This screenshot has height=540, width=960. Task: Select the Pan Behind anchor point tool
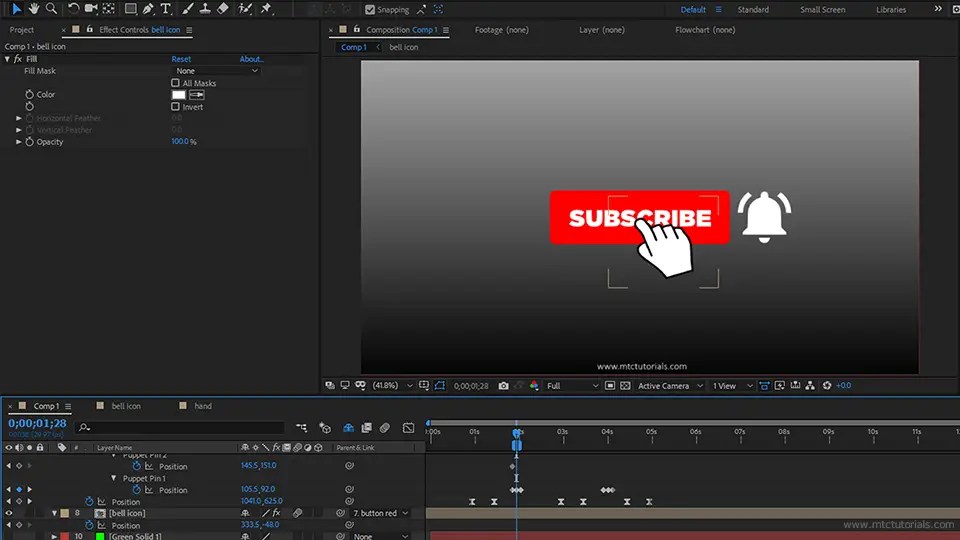click(109, 9)
